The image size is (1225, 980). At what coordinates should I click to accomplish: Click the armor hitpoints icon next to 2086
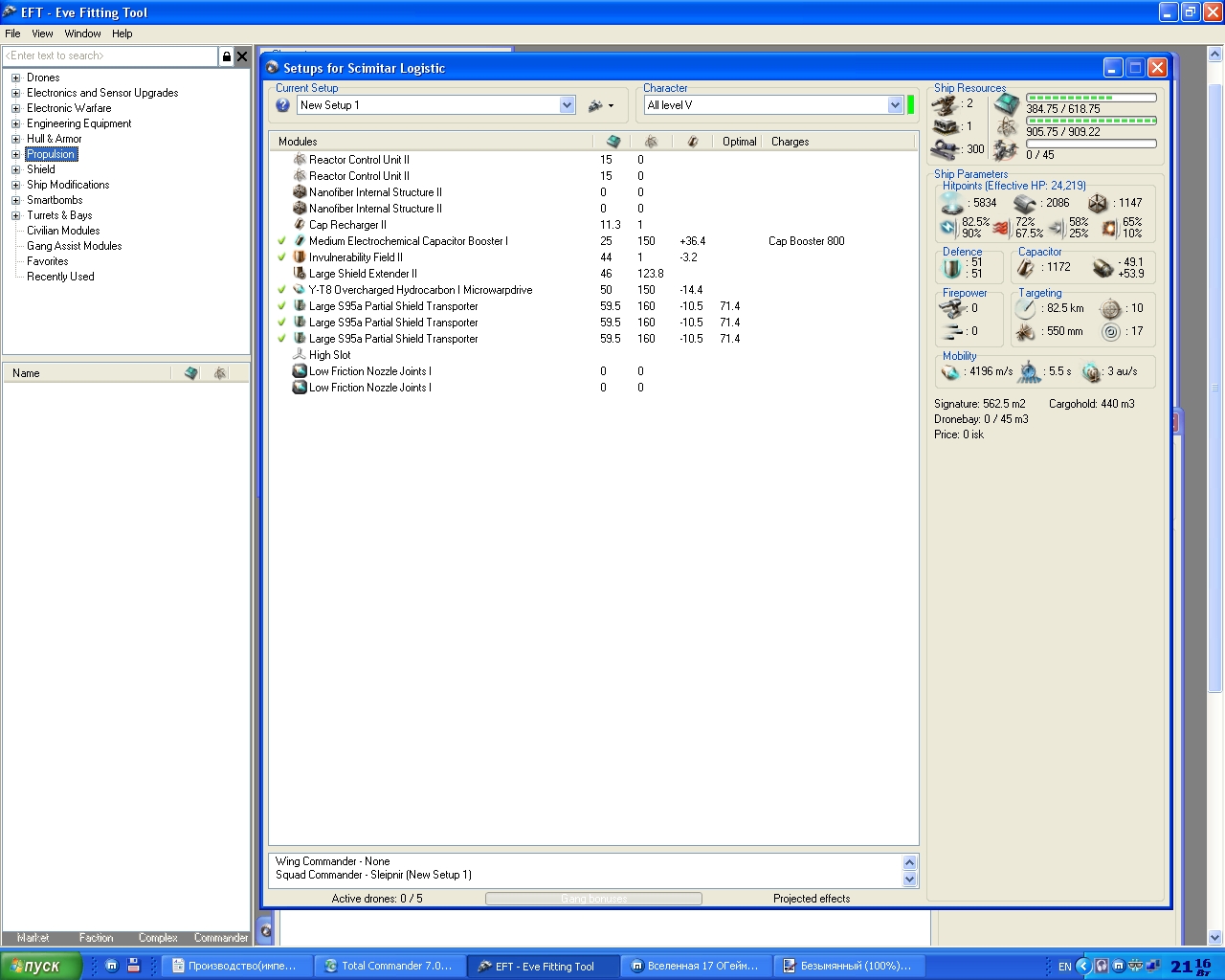tap(1025, 203)
